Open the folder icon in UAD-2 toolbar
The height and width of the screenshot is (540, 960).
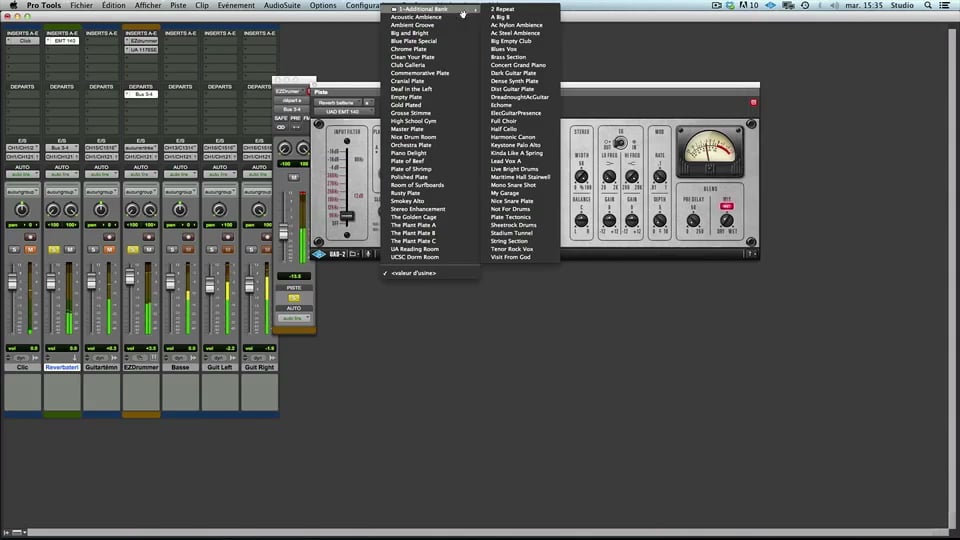(x=353, y=254)
